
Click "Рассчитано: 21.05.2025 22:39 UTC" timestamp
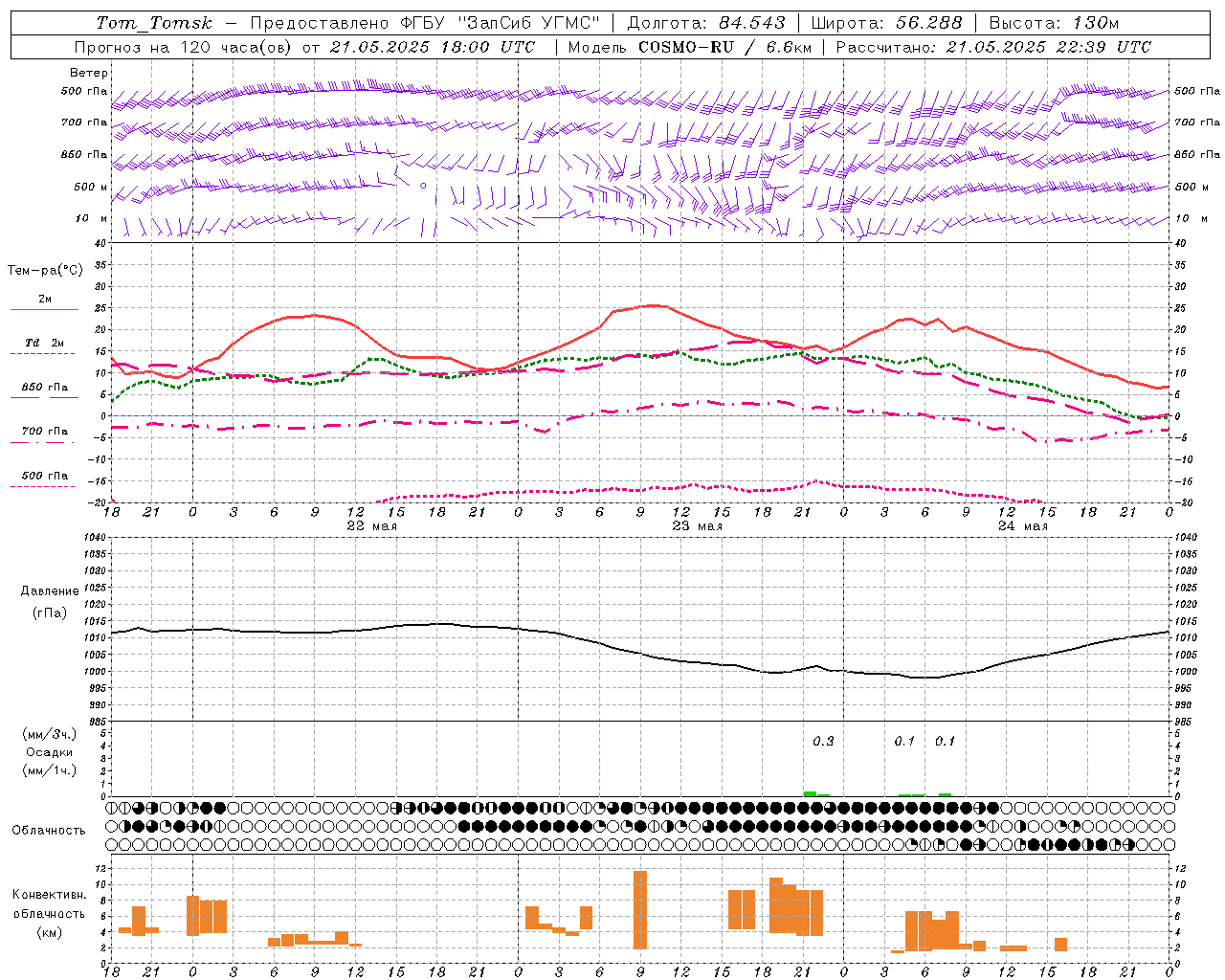pyautogui.click(x=993, y=47)
